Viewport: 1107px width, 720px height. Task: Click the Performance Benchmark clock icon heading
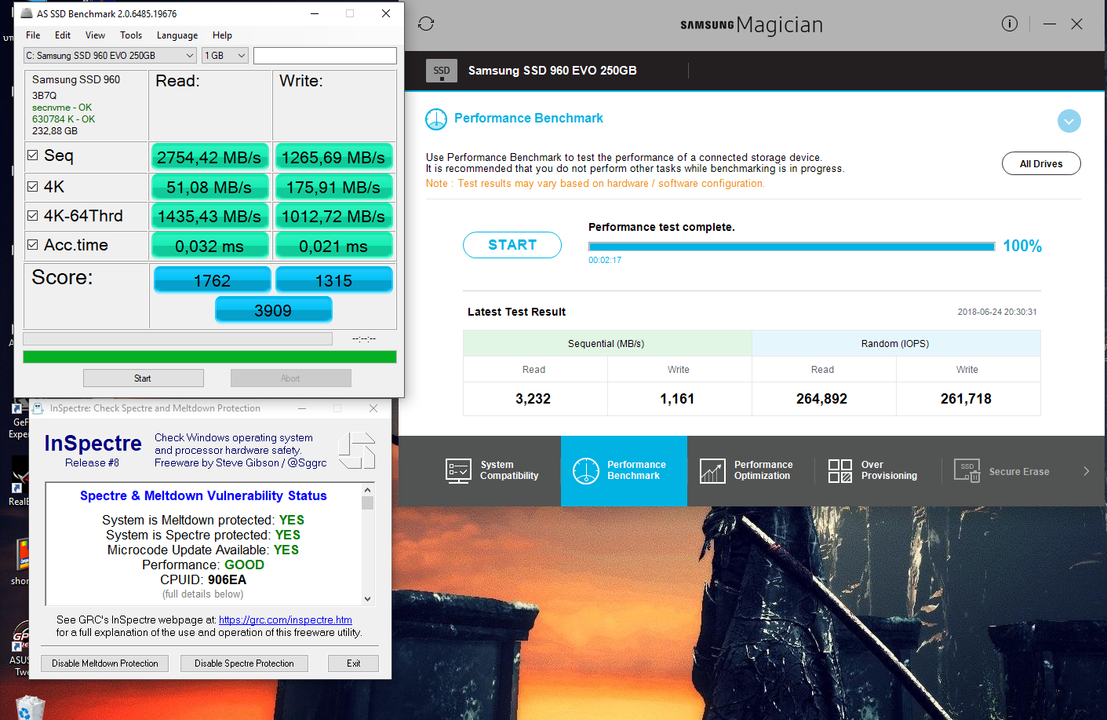pyautogui.click(x=436, y=119)
